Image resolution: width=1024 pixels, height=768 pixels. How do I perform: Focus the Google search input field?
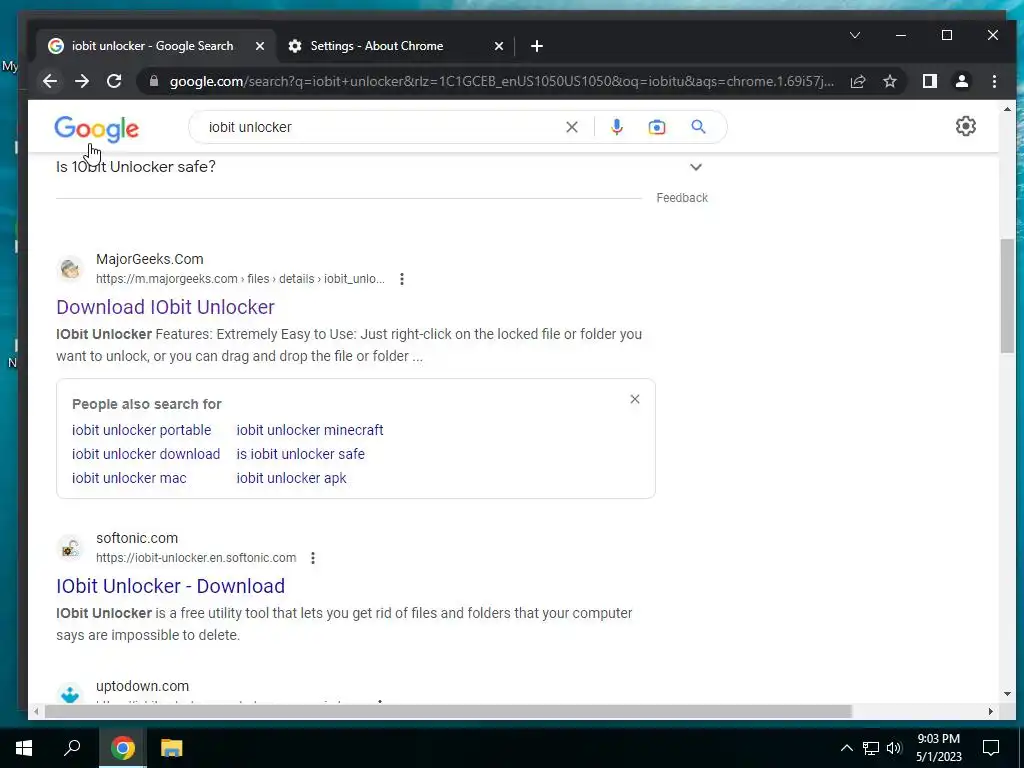(379, 127)
